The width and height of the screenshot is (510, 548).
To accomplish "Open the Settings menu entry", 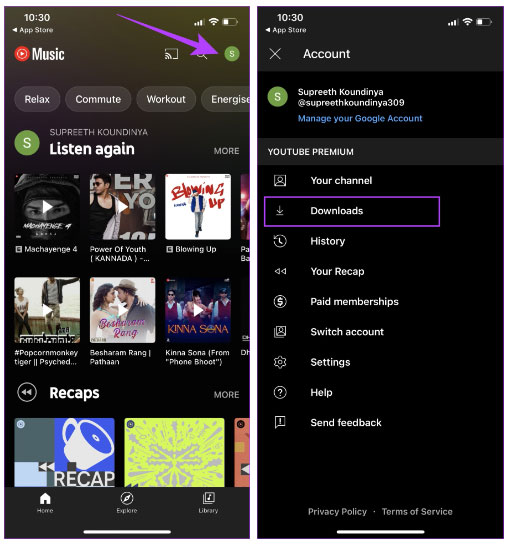I will (x=380, y=362).
